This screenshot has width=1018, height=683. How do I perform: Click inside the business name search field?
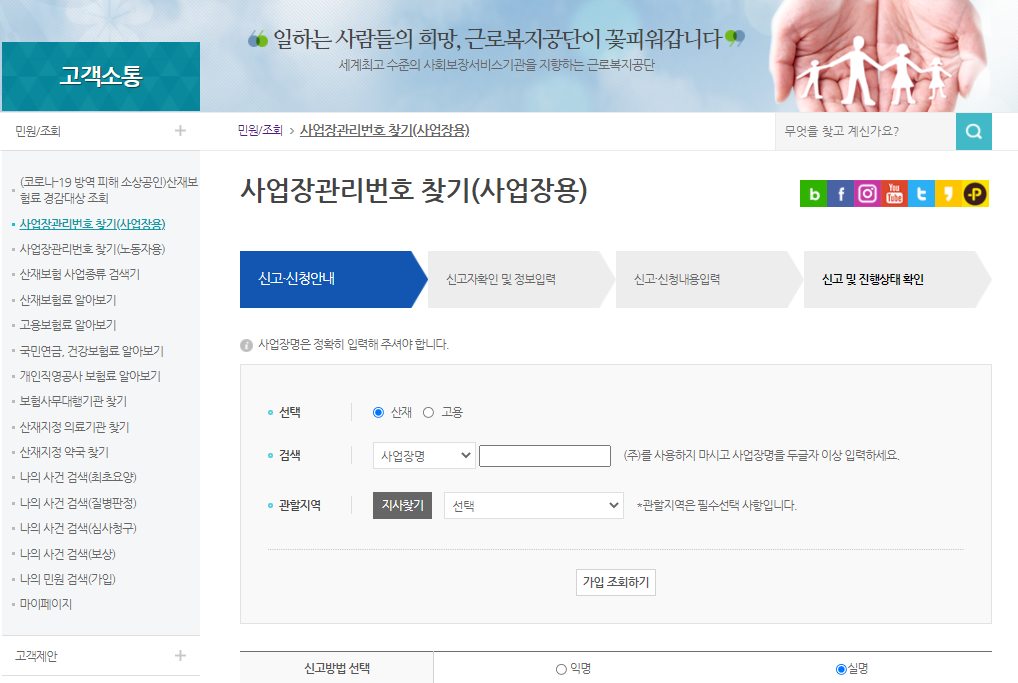[544, 455]
